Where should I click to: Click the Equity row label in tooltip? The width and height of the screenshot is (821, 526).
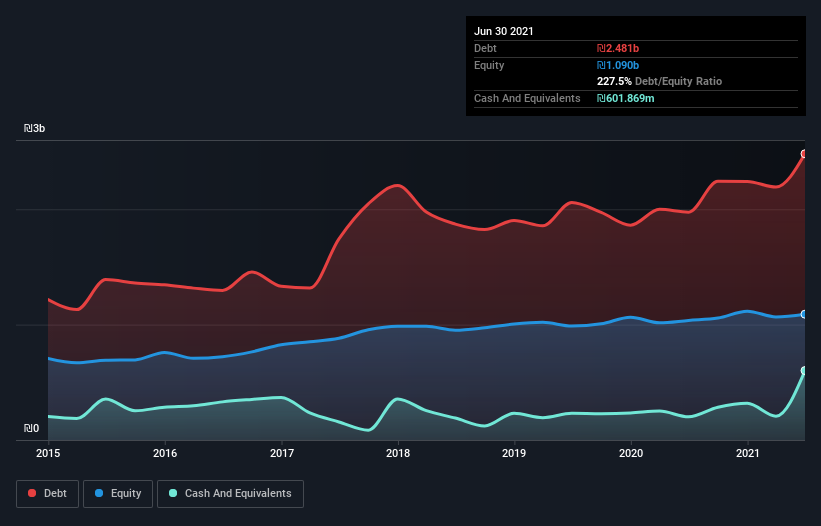[x=489, y=65]
